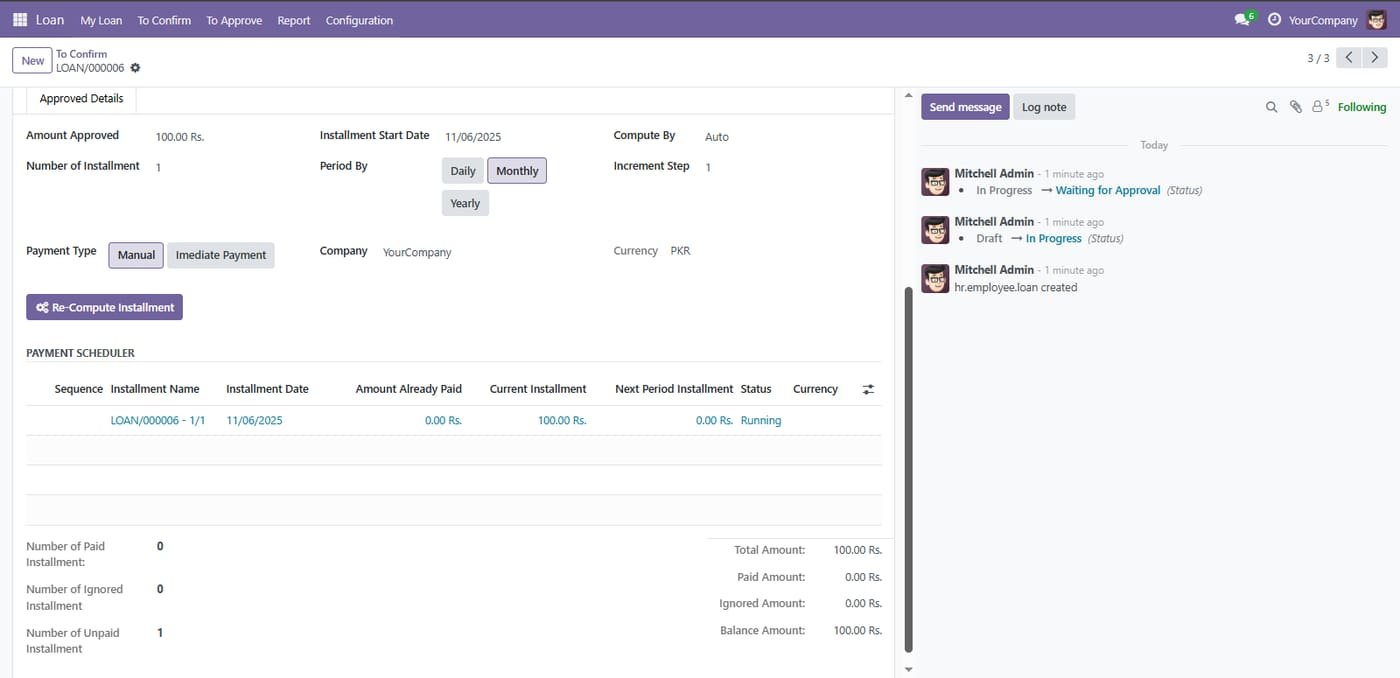Click the Send message button
The image size is (1400, 678).
click(965, 107)
